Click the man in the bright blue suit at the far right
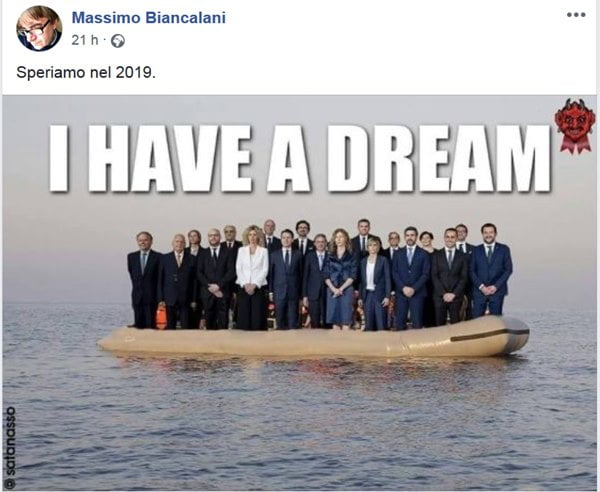The height and width of the screenshot is (492, 600). [x=491, y=270]
